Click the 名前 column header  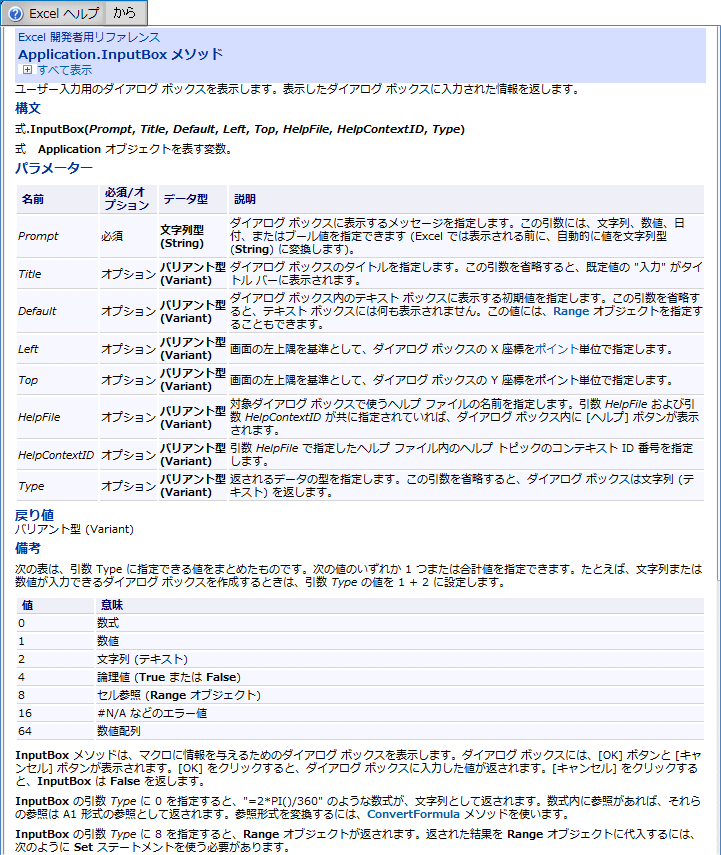57,199
